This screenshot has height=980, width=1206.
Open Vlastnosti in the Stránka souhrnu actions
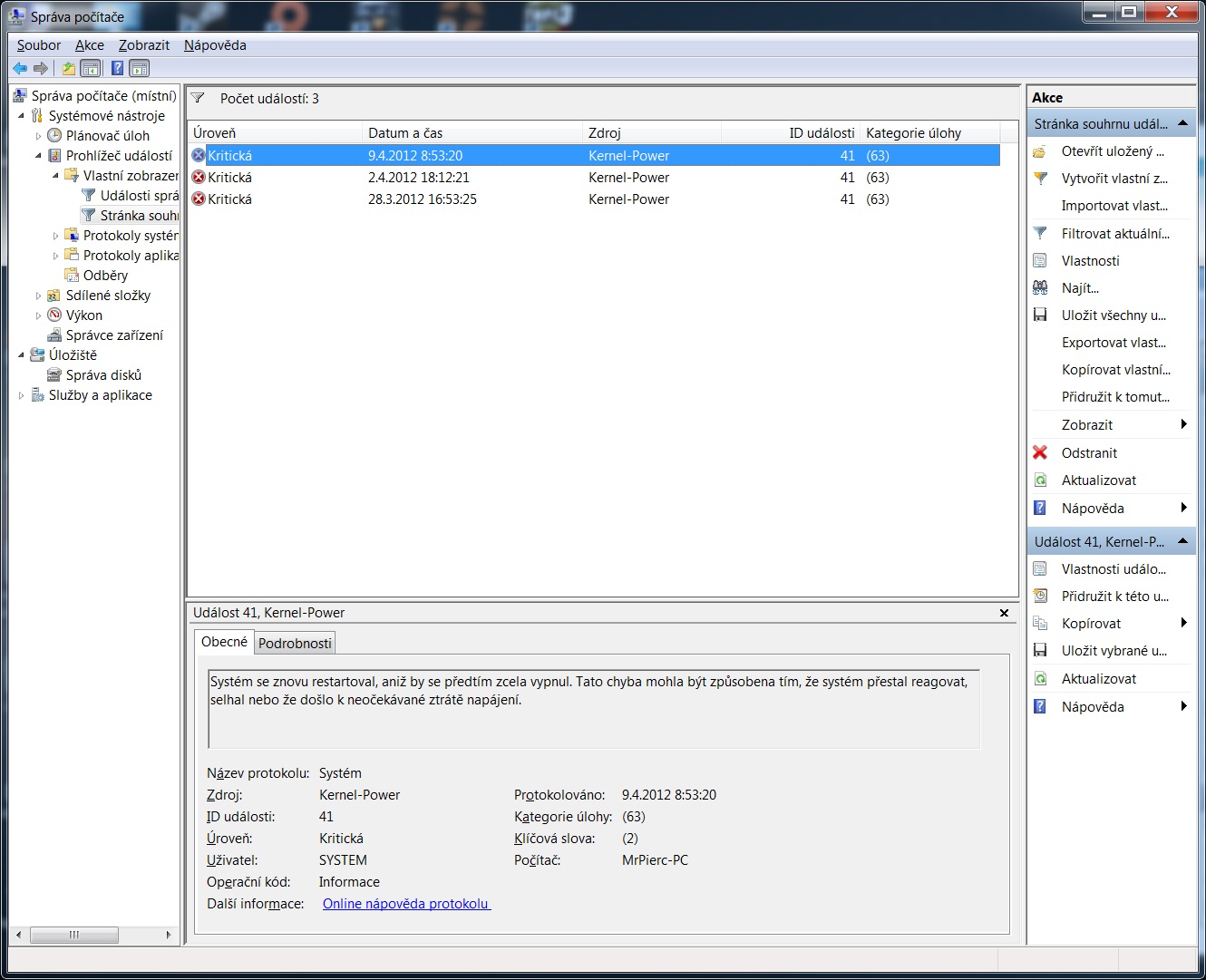point(1090,261)
